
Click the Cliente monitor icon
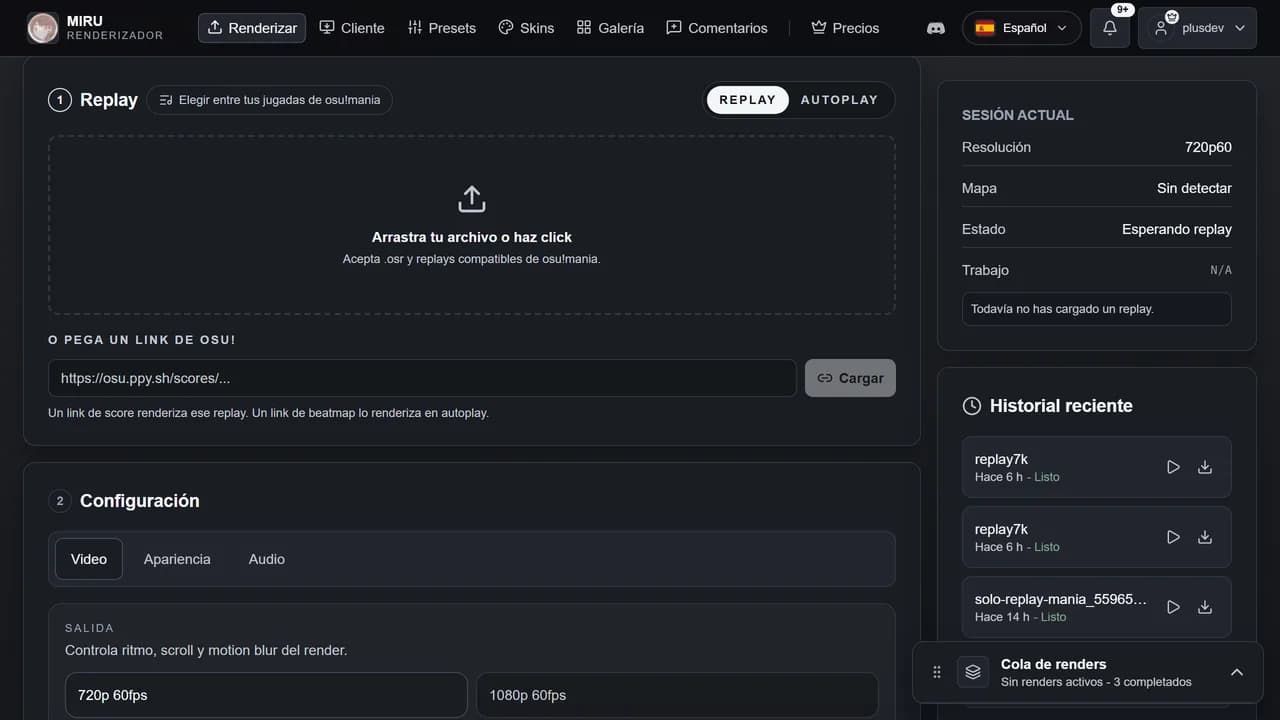click(327, 28)
